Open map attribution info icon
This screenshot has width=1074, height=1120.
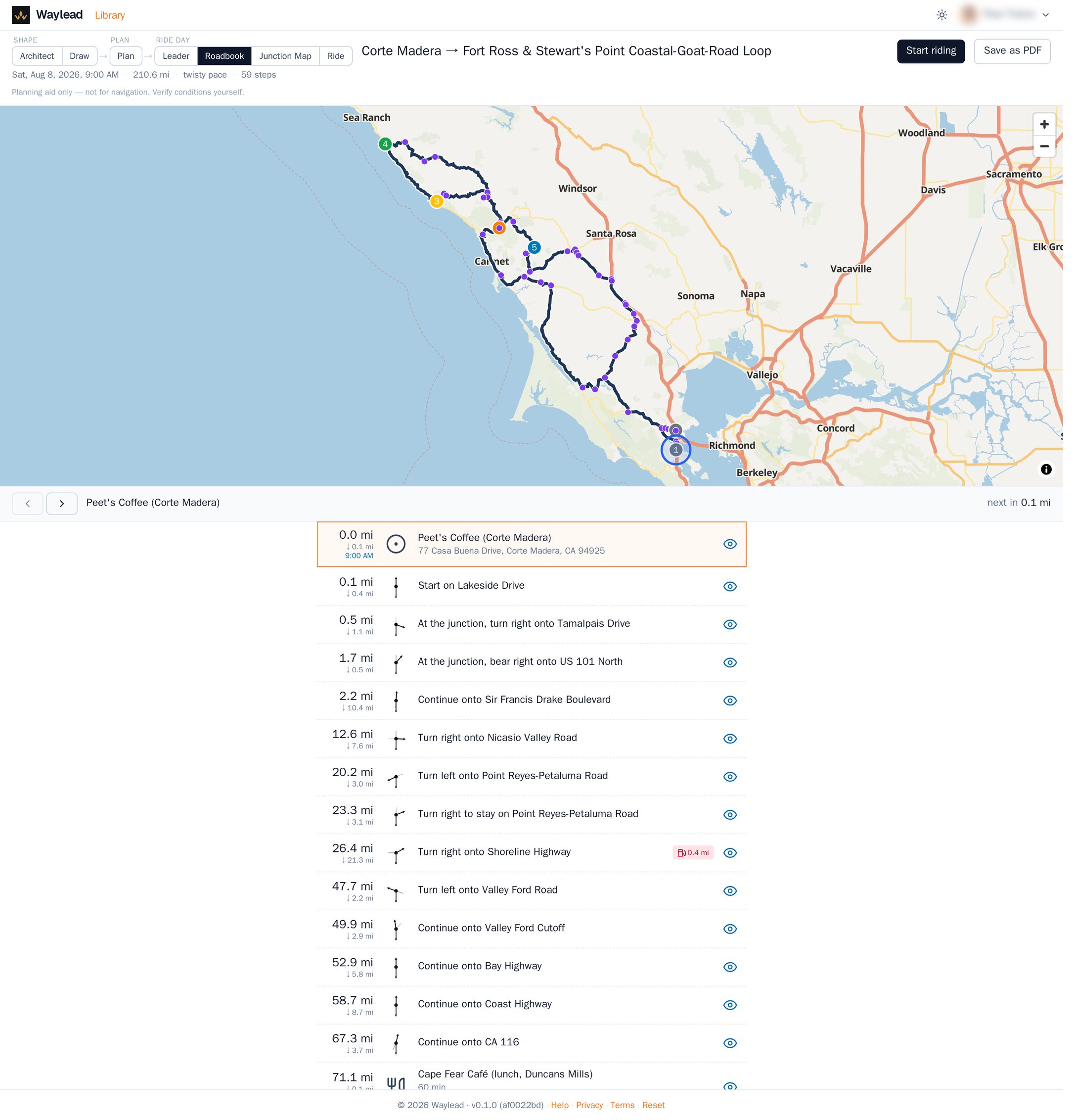coord(1046,469)
